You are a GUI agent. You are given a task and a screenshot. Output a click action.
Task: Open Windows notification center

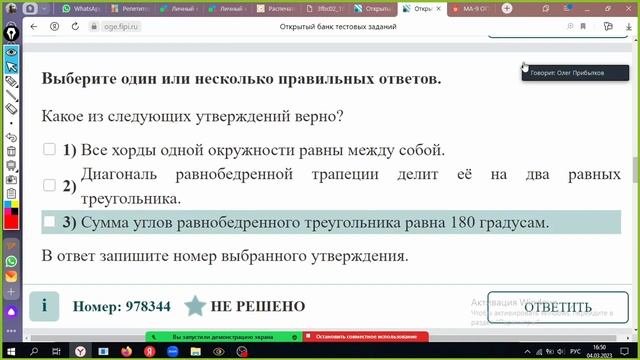[x=624, y=351]
